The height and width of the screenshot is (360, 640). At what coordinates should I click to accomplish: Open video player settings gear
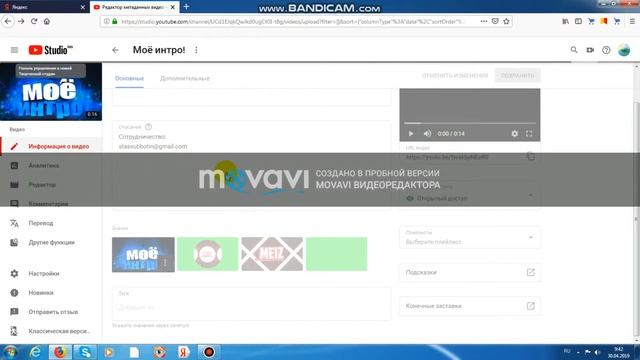515,133
